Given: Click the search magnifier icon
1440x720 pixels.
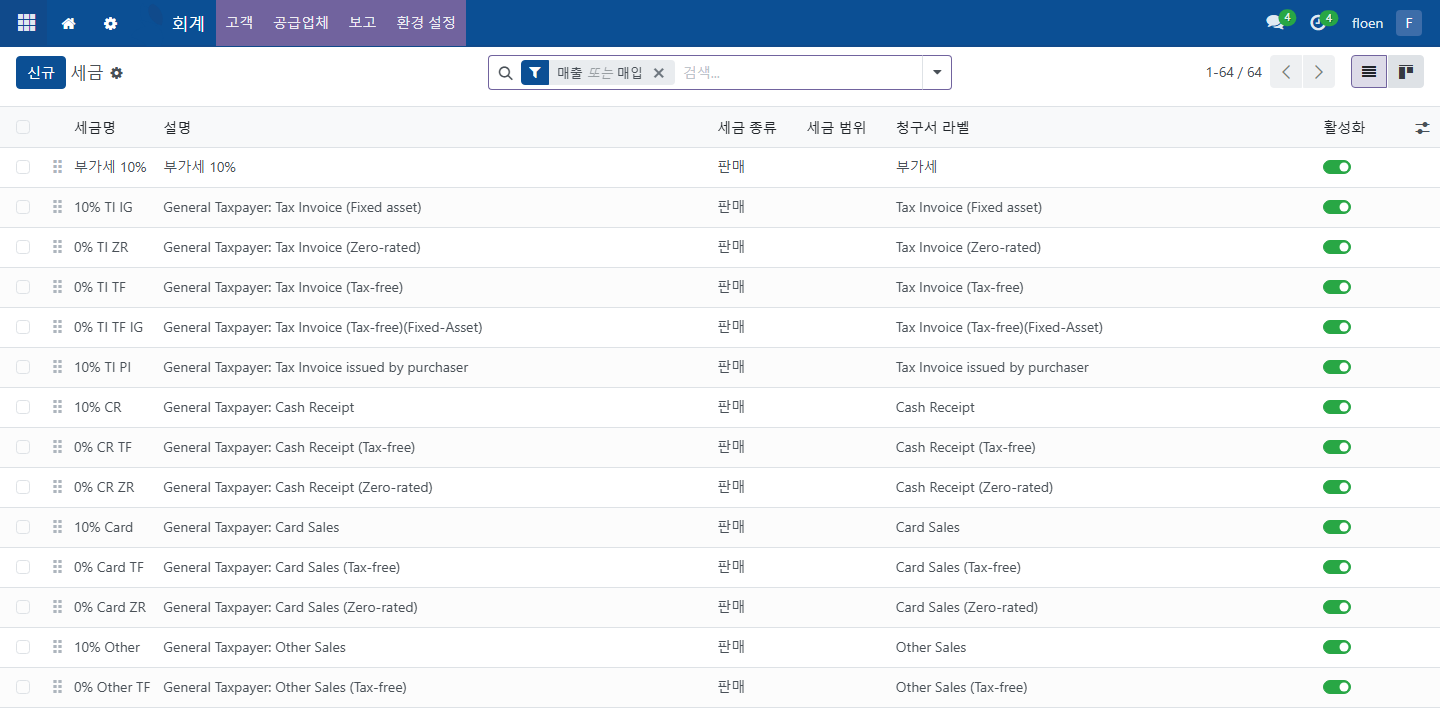Looking at the screenshot, I should (505, 73).
